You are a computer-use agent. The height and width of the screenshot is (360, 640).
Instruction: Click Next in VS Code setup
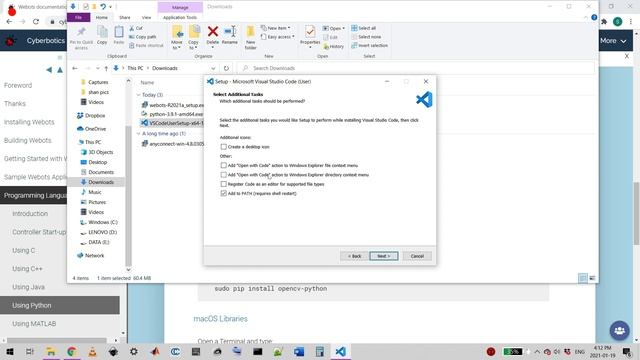[x=384, y=256]
